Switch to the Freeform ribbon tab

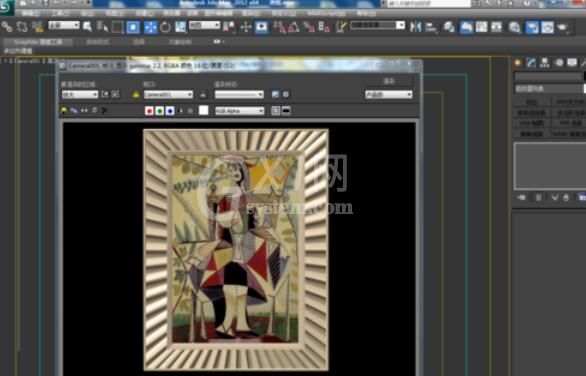(98, 42)
